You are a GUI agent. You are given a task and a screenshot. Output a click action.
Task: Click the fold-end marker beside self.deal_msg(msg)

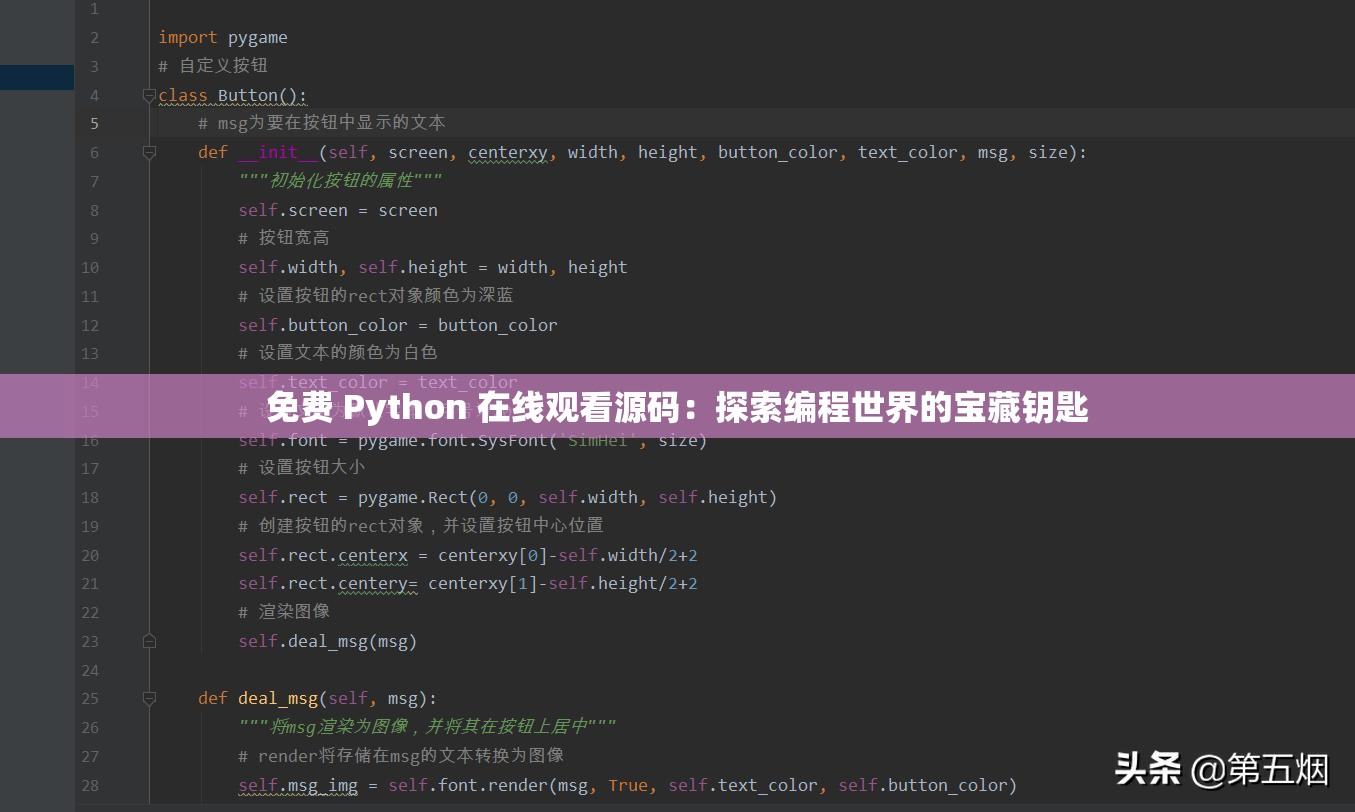(149, 640)
